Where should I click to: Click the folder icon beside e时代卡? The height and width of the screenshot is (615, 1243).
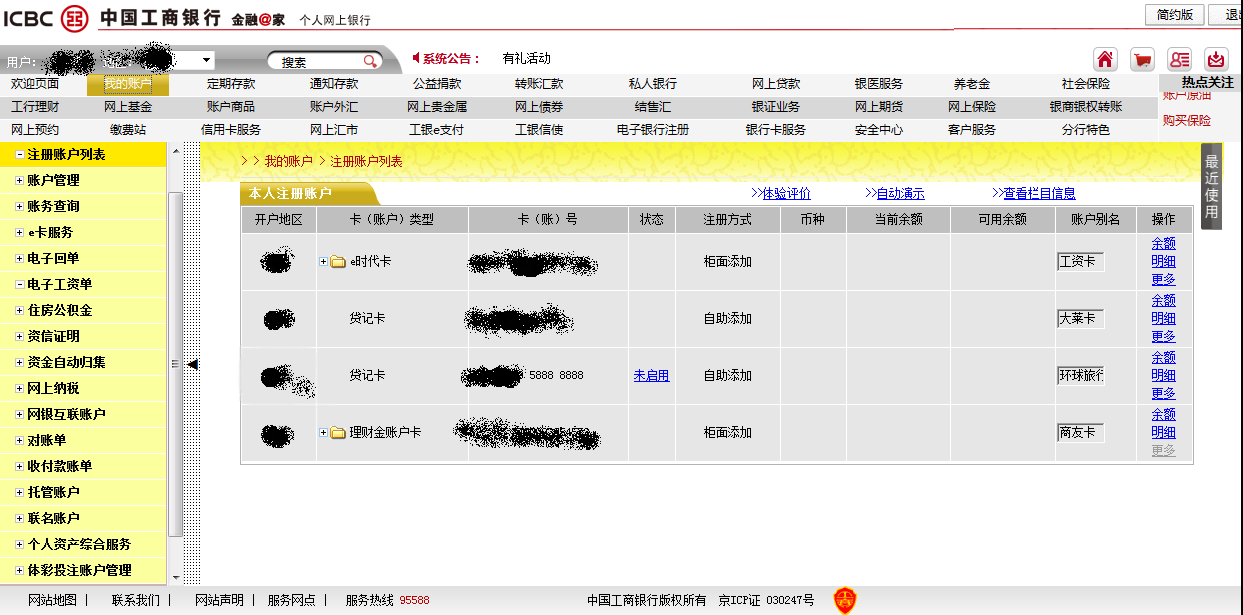pos(338,262)
